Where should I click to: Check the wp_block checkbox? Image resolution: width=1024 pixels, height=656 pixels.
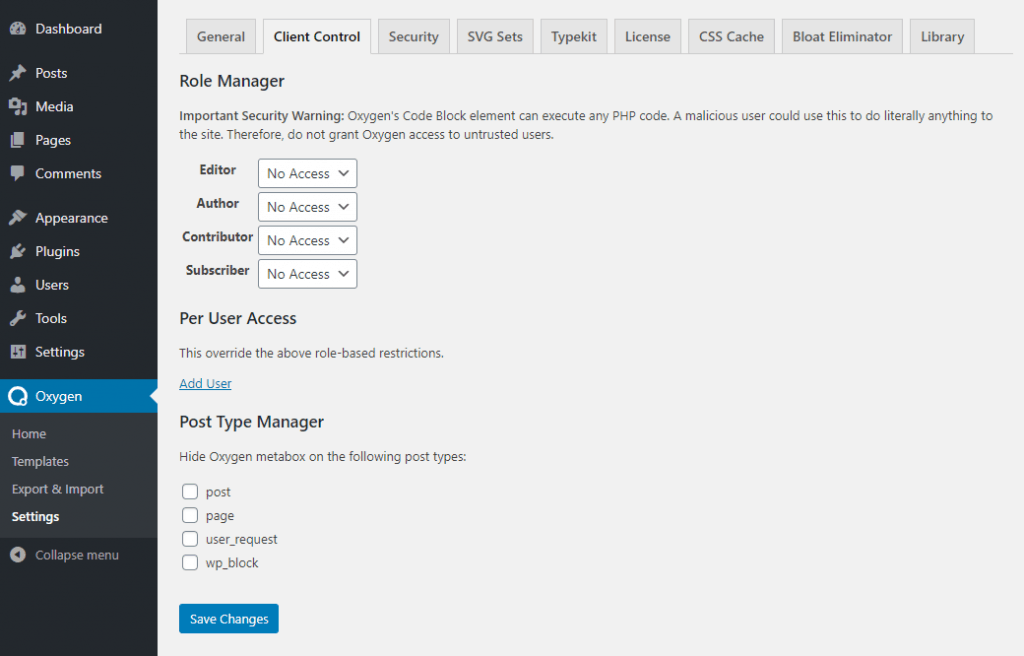[189, 562]
